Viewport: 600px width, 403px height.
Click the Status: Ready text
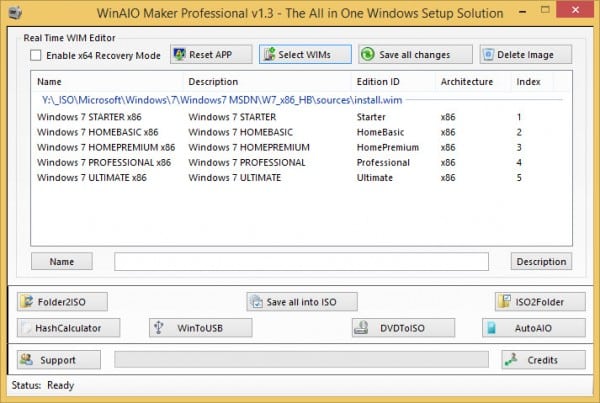coord(43,385)
